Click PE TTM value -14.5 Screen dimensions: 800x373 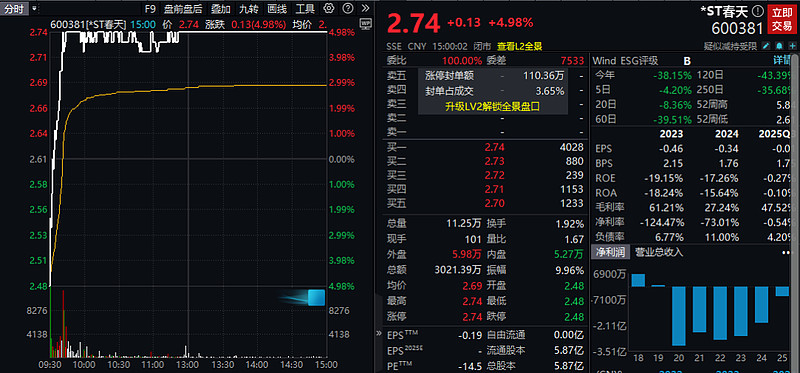click(471, 365)
